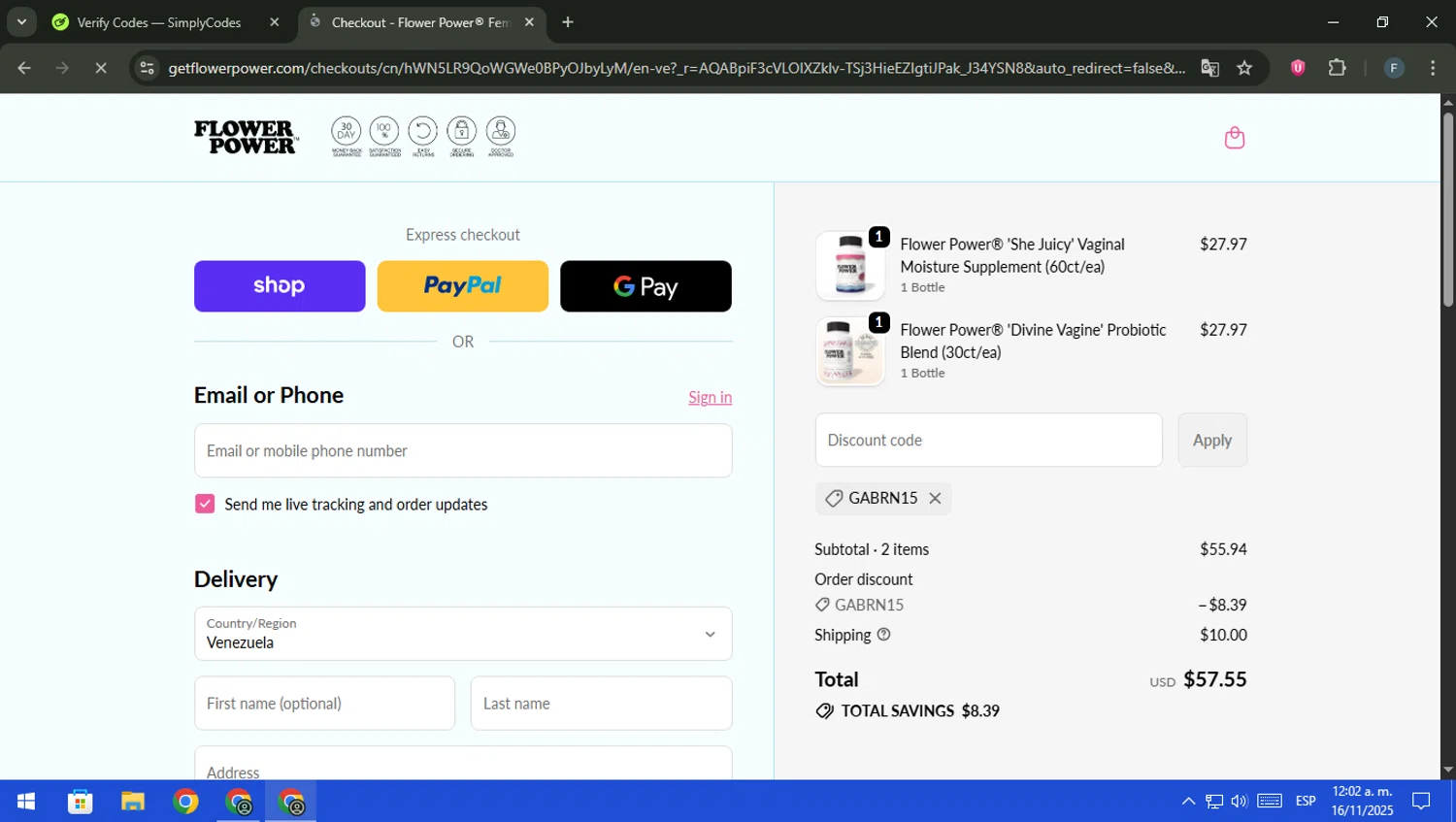The image size is (1456, 822).
Task: Click the Email or mobile phone number field
Action: tap(463, 450)
